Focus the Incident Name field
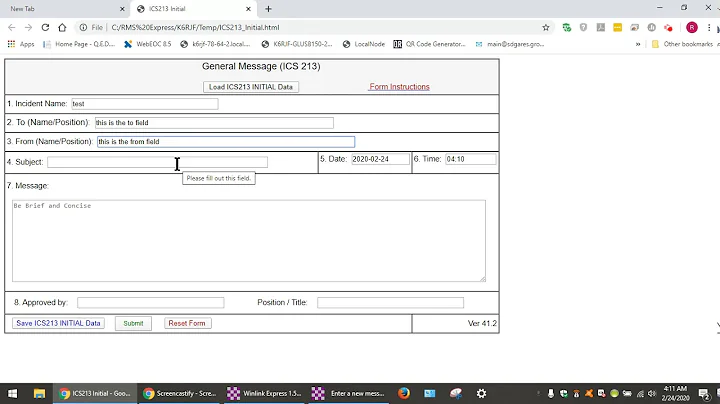The image size is (720, 404). click(x=145, y=104)
